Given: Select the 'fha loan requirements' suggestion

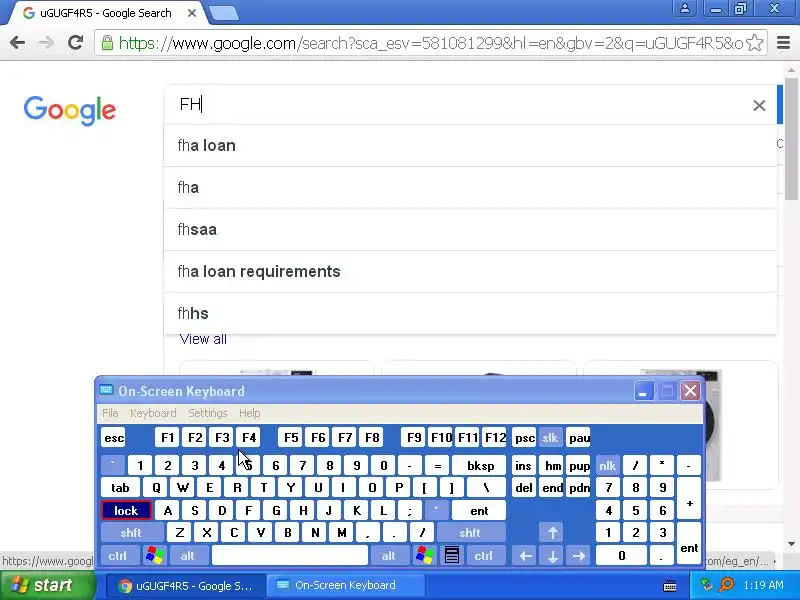Looking at the screenshot, I should click(x=470, y=271).
